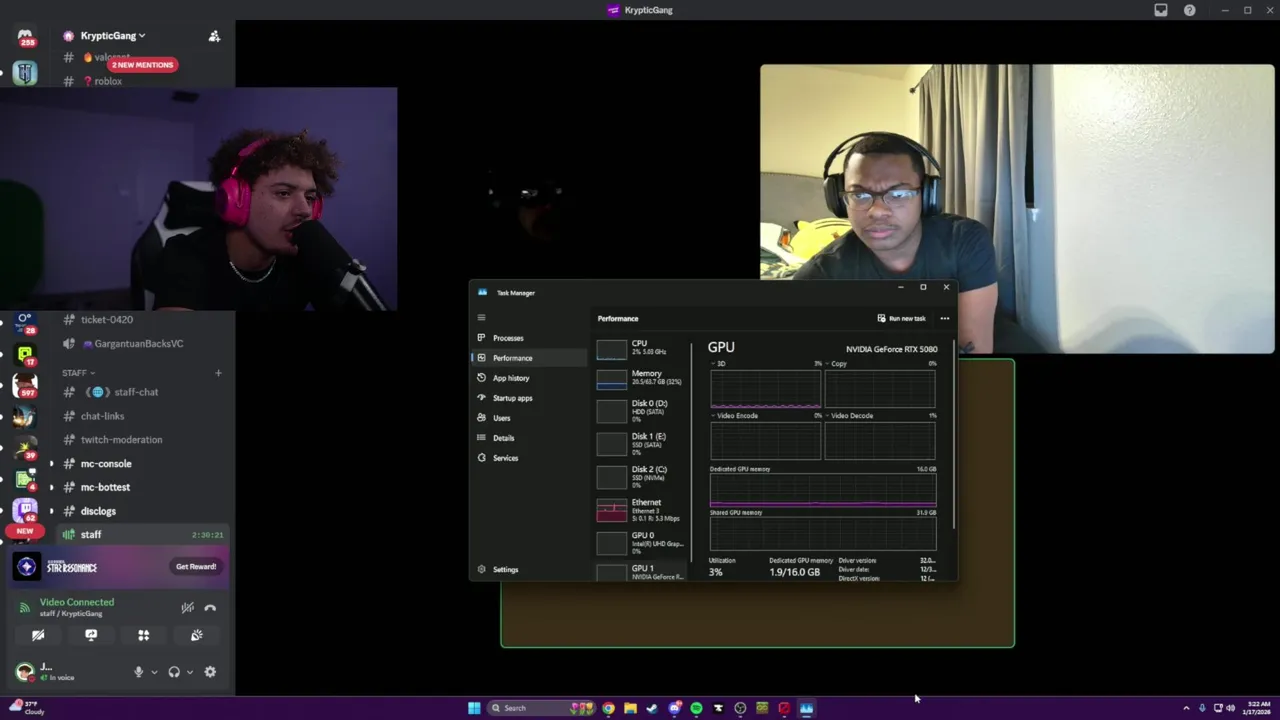Open the Video Decode graph dropdown
The image size is (1280, 720).
coord(849,416)
